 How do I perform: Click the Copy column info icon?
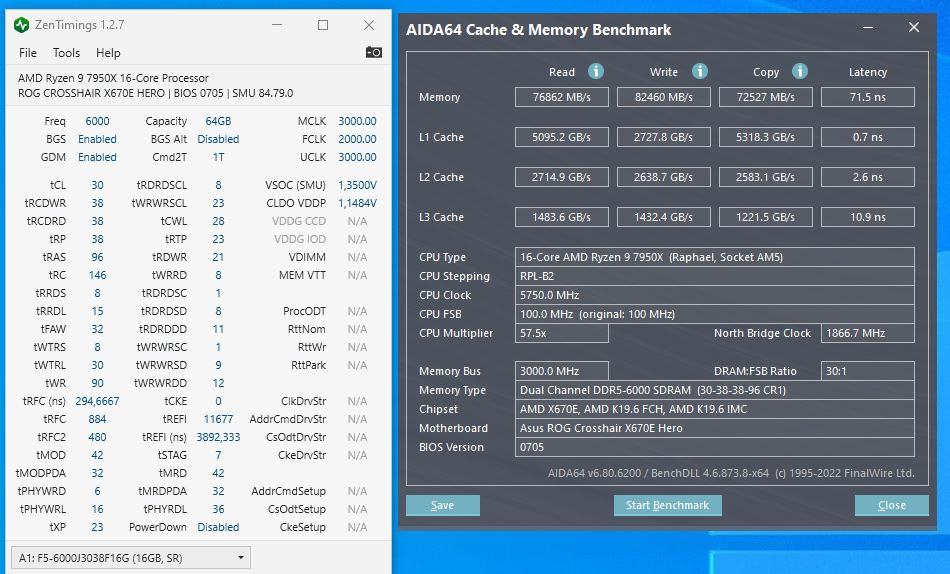(x=800, y=72)
